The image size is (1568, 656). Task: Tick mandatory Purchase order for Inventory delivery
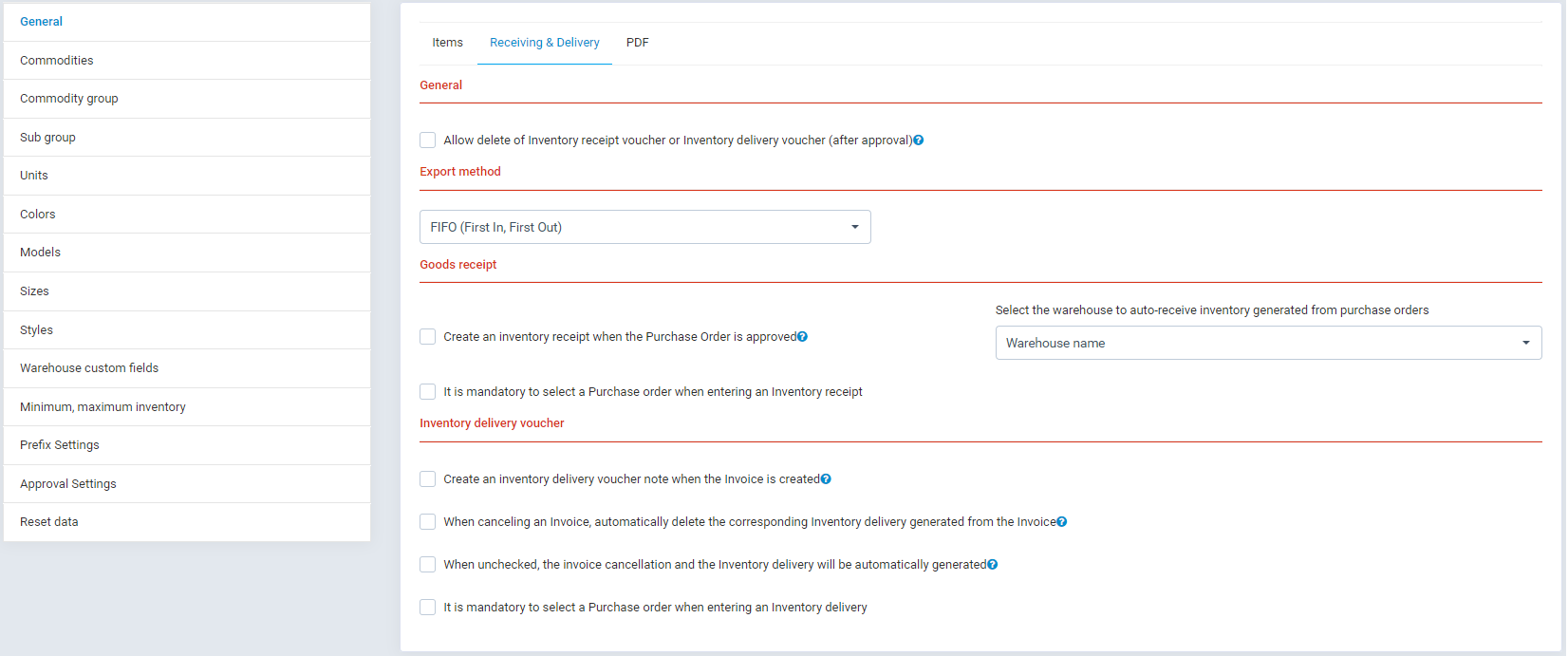coord(428,608)
